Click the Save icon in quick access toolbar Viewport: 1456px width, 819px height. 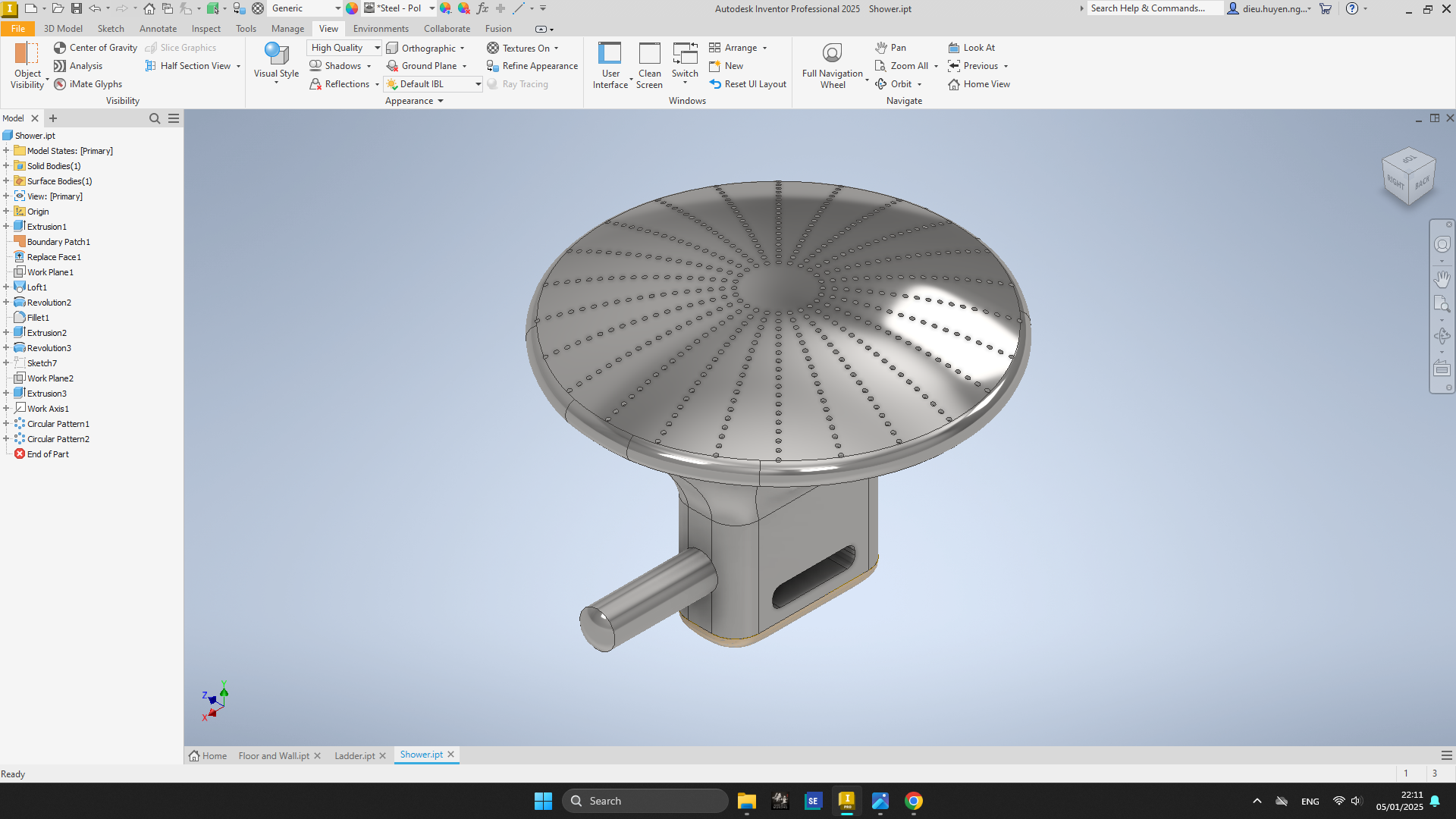(77, 8)
